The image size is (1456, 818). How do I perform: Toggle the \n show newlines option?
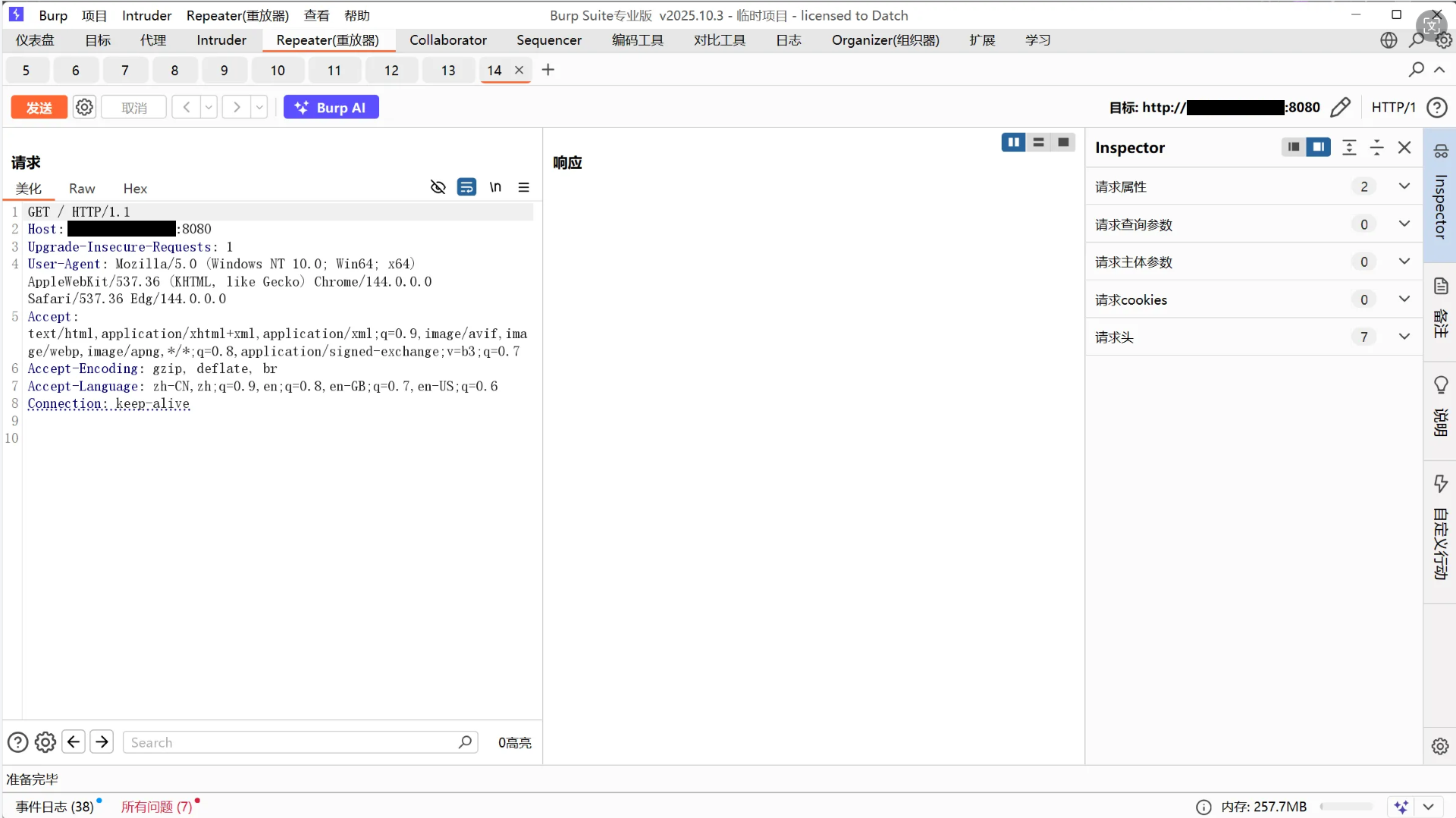pyautogui.click(x=495, y=187)
